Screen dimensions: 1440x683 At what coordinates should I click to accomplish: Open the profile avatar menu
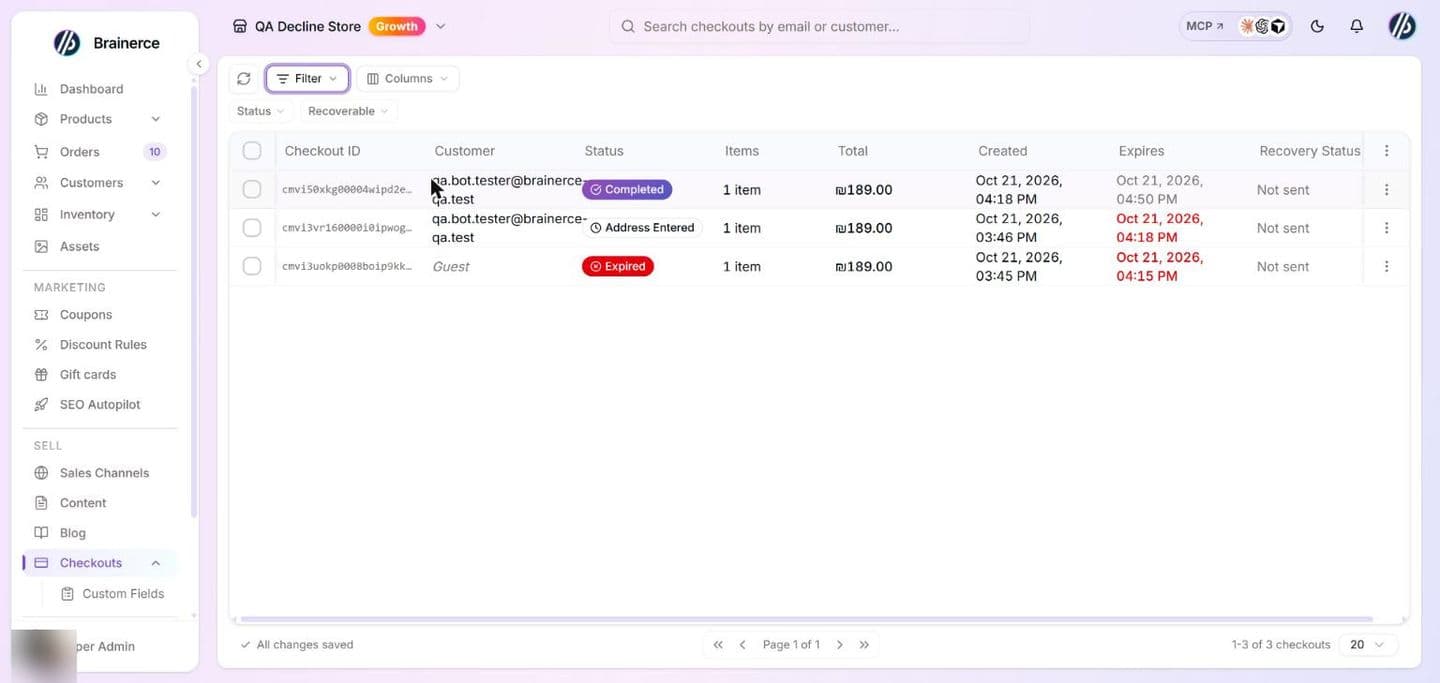[1402, 26]
